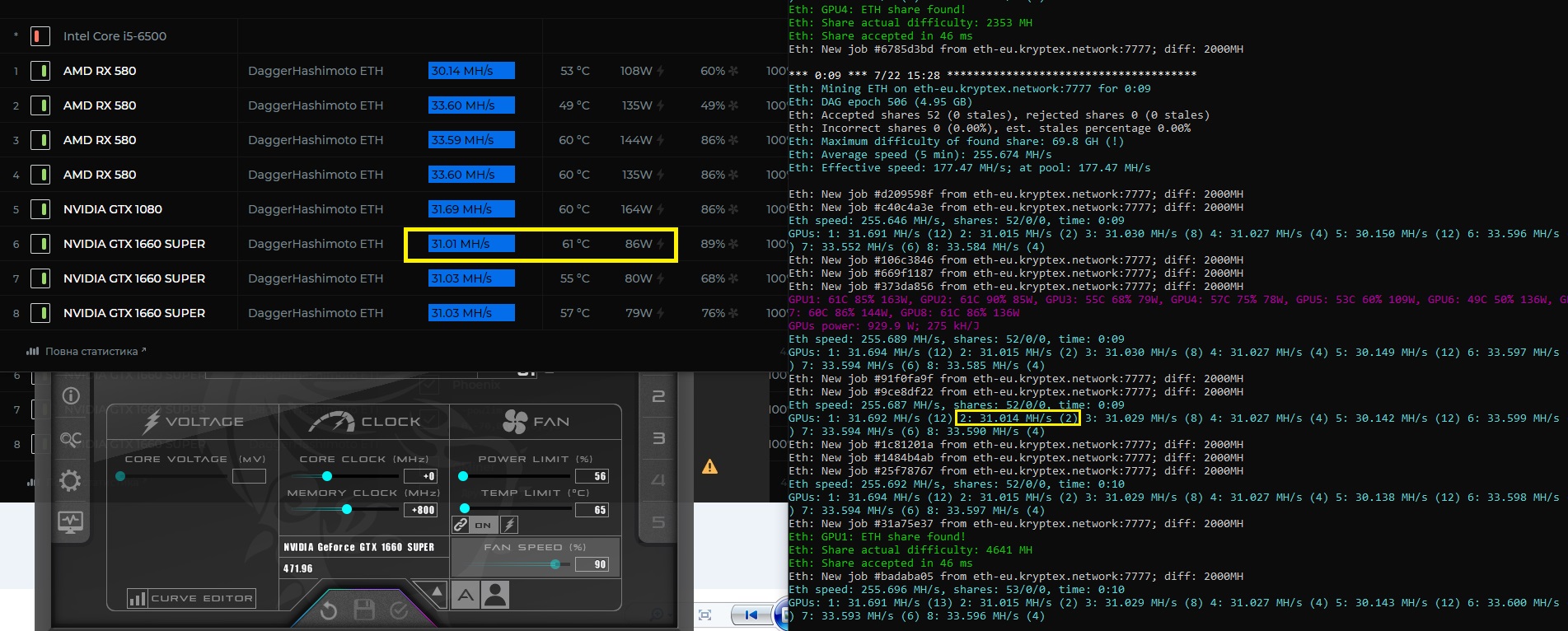This screenshot has height=631, width=1568.
Task: Click power lightning icon beside 108W
Action: (660, 71)
